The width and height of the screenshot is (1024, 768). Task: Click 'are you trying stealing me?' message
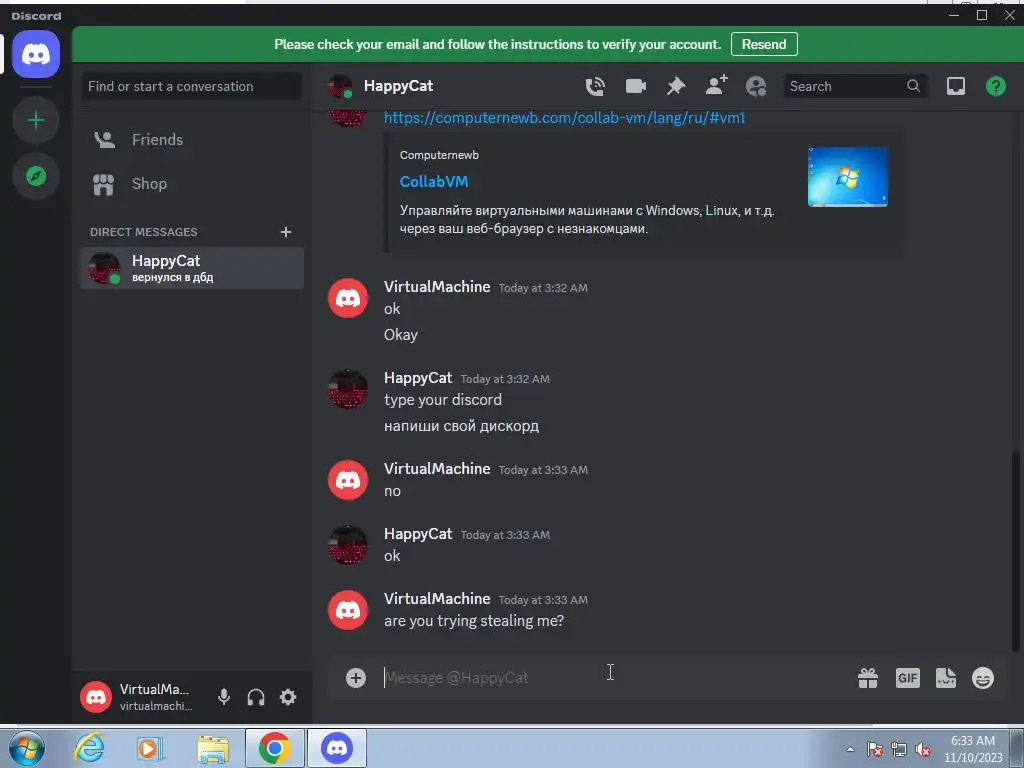(x=474, y=620)
